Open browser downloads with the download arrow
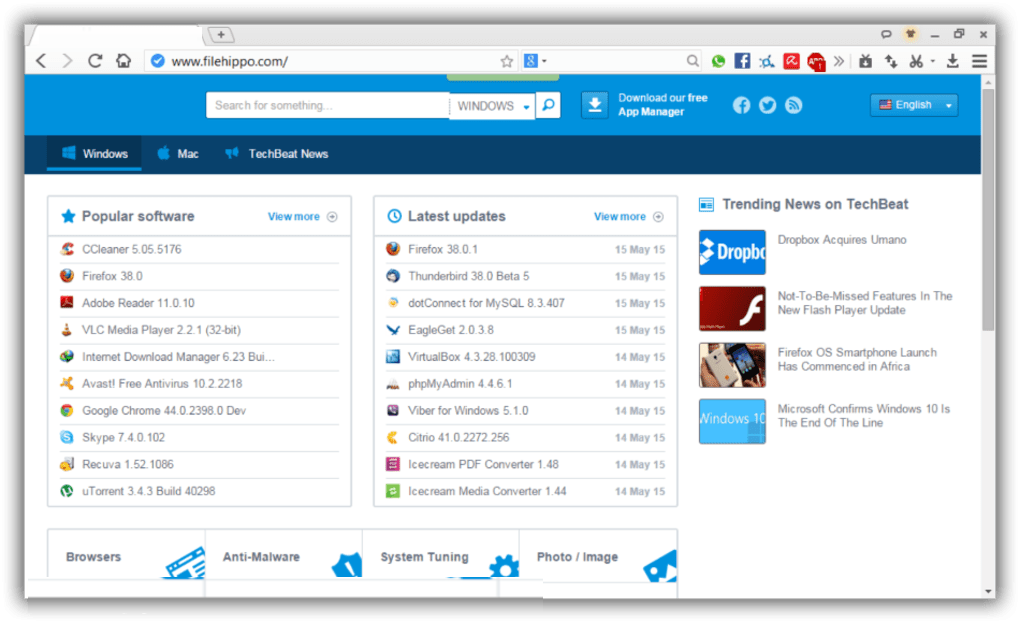Image resolution: width=1020 pixels, height=623 pixels. point(952,61)
